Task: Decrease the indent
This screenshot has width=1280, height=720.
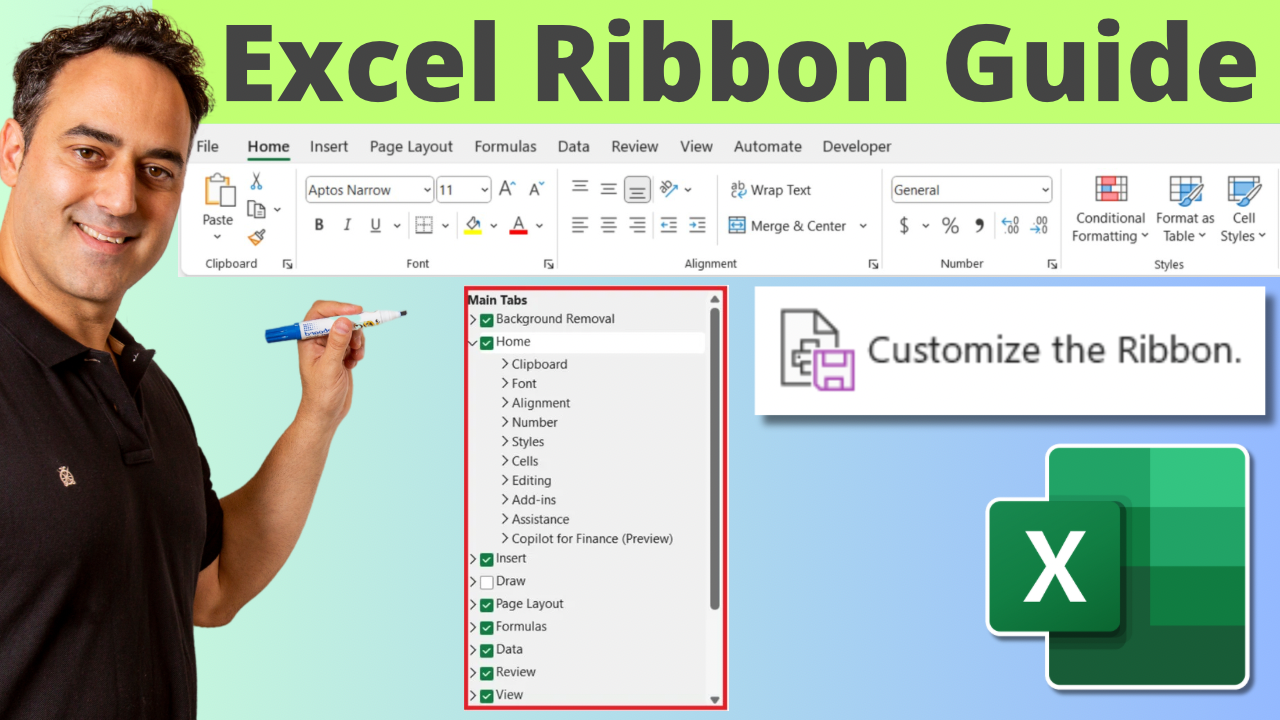Action: coord(669,226)
